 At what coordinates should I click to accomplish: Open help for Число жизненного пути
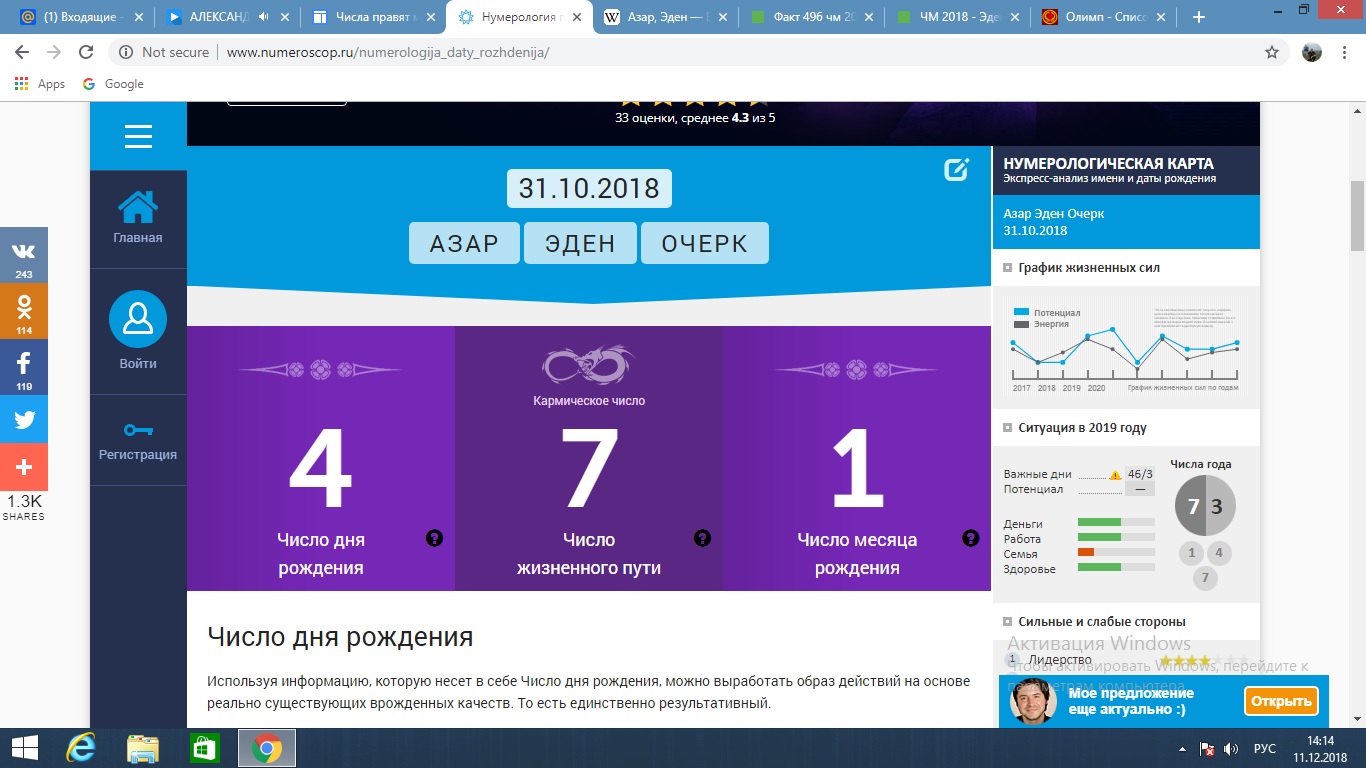click(x=702, y=538)
